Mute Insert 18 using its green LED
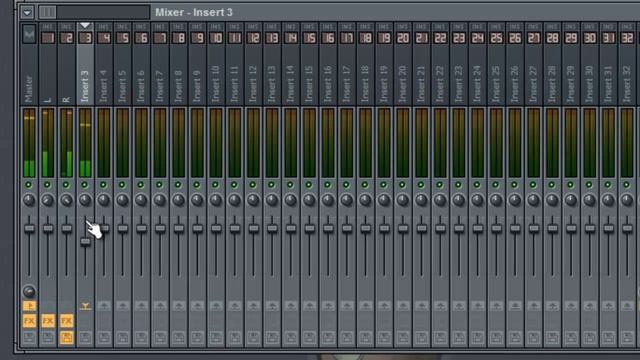This screenshot has height=360, width=640. tap(365, 185)
